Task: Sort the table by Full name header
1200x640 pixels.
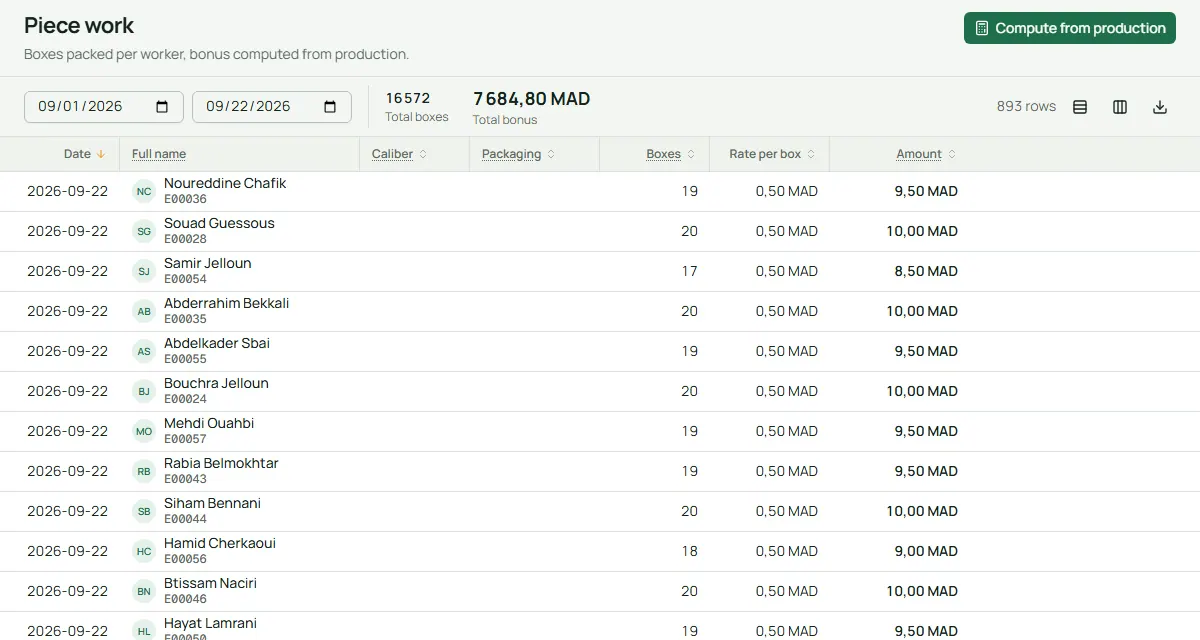Action: (x=159, y=154)
